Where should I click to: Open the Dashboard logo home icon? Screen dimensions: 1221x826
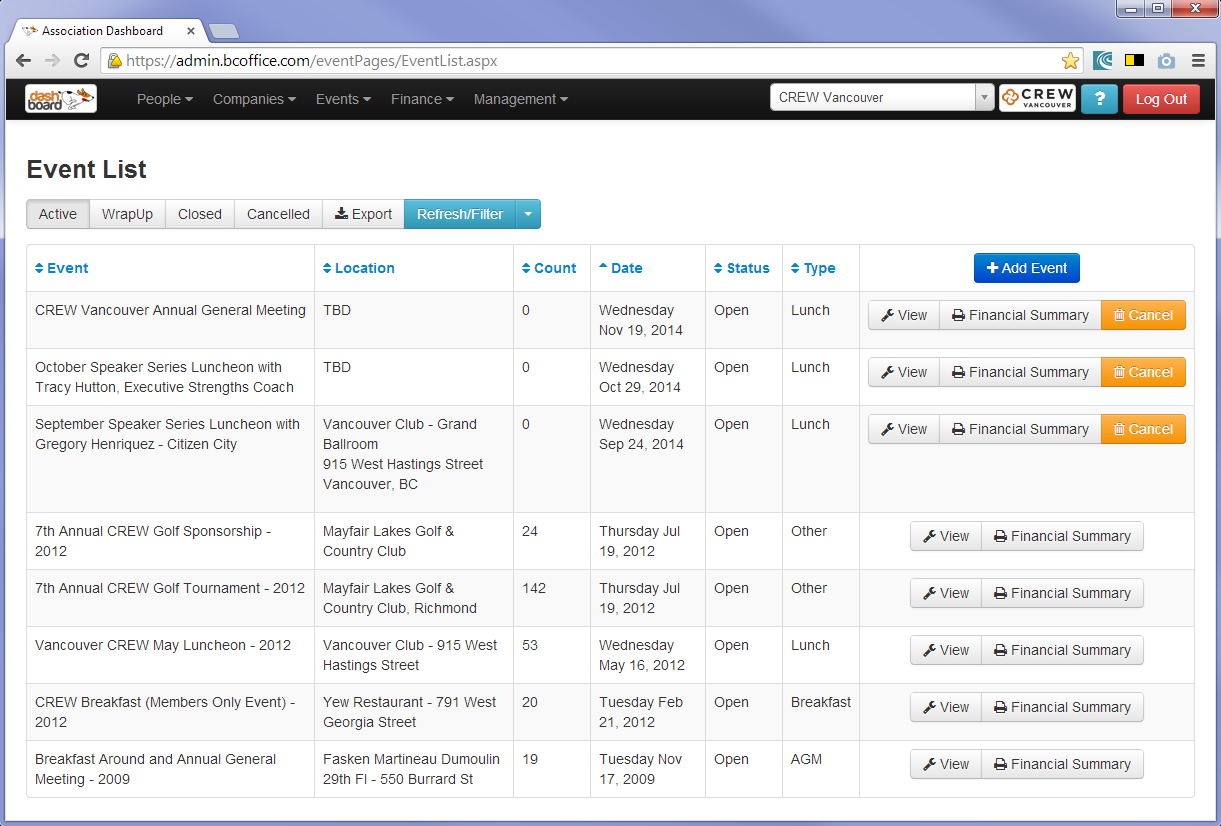[61, 99]
